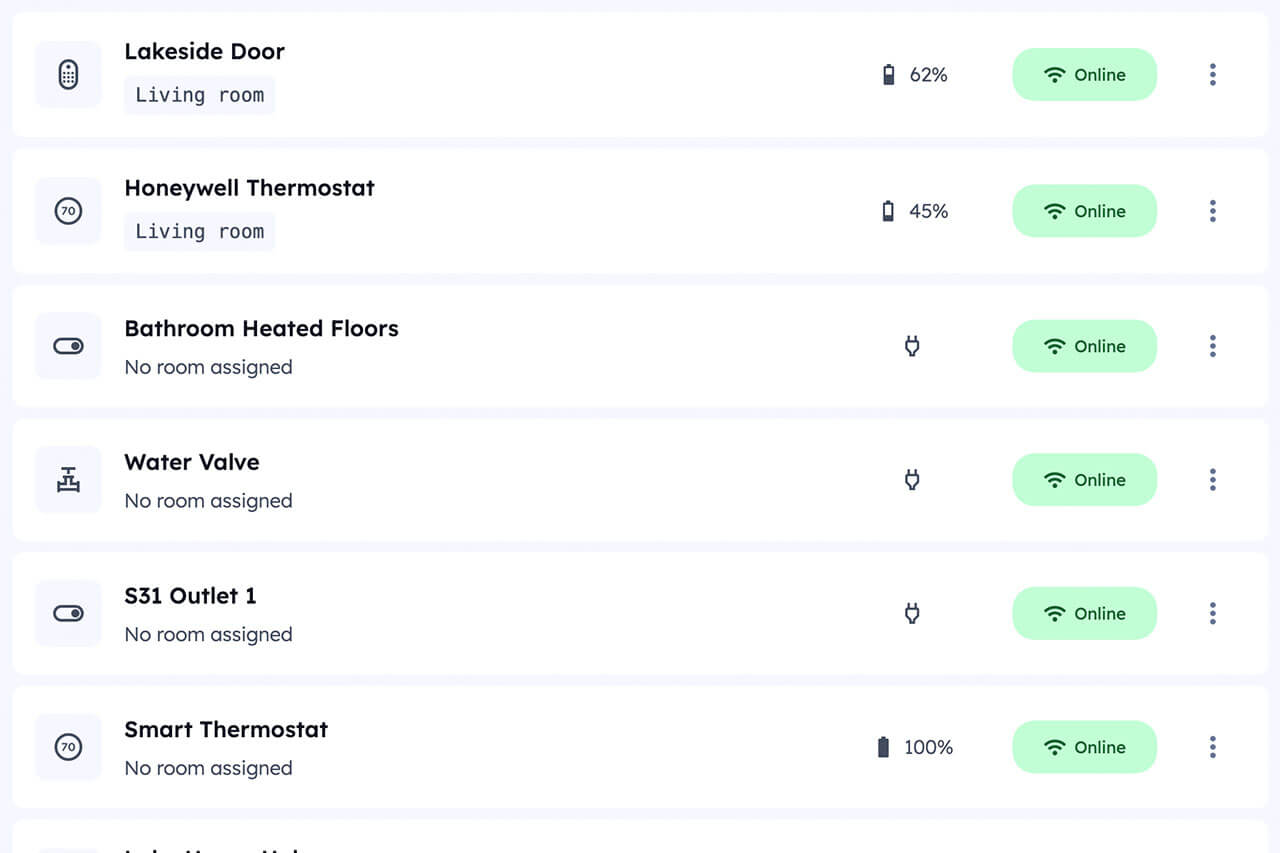Open the Lakeside Door more options menu

click(x=1212, y=75)
